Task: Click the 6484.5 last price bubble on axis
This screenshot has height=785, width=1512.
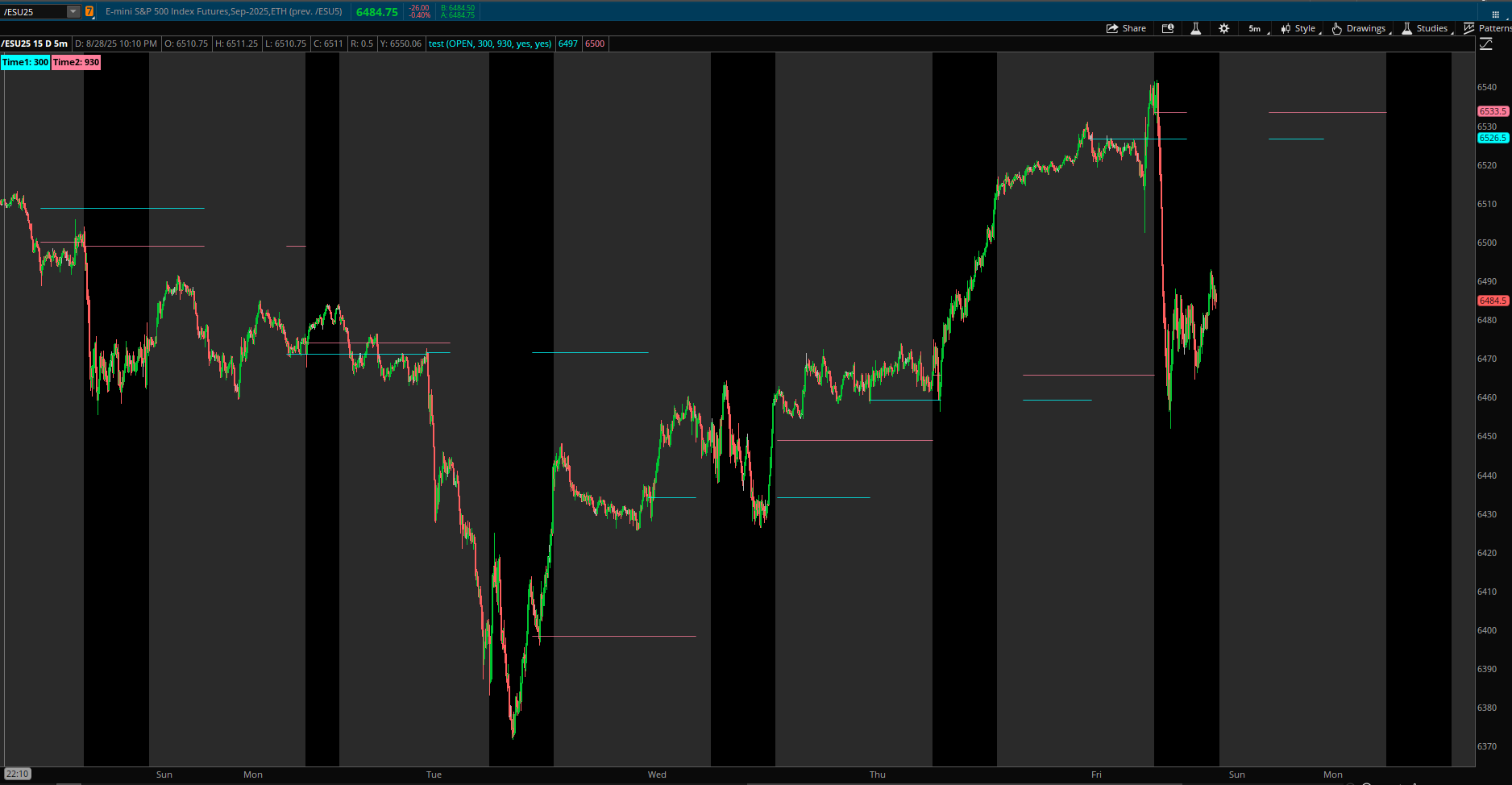Action: pos(1492,301)
